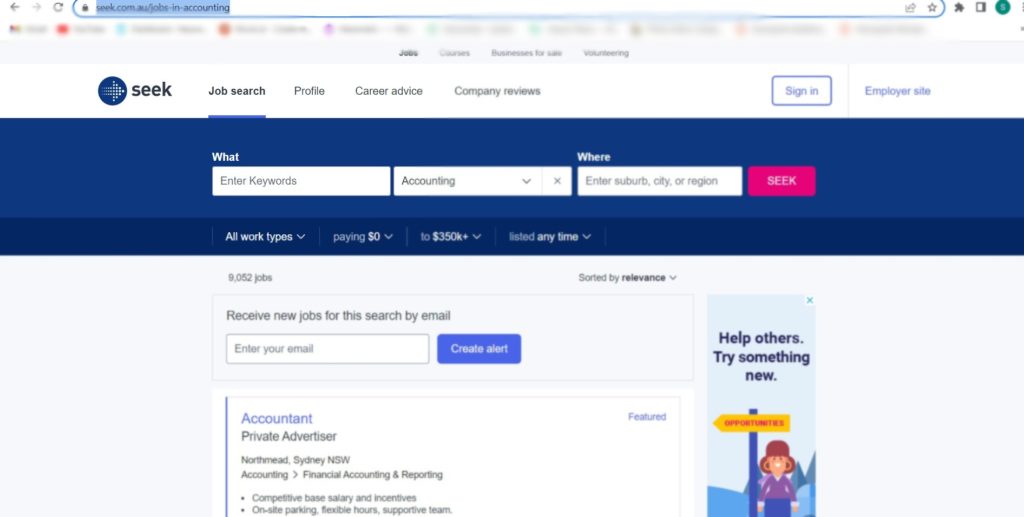Clear the Accounting classification with the X
1024x517 pixels.
click(557, 181)
